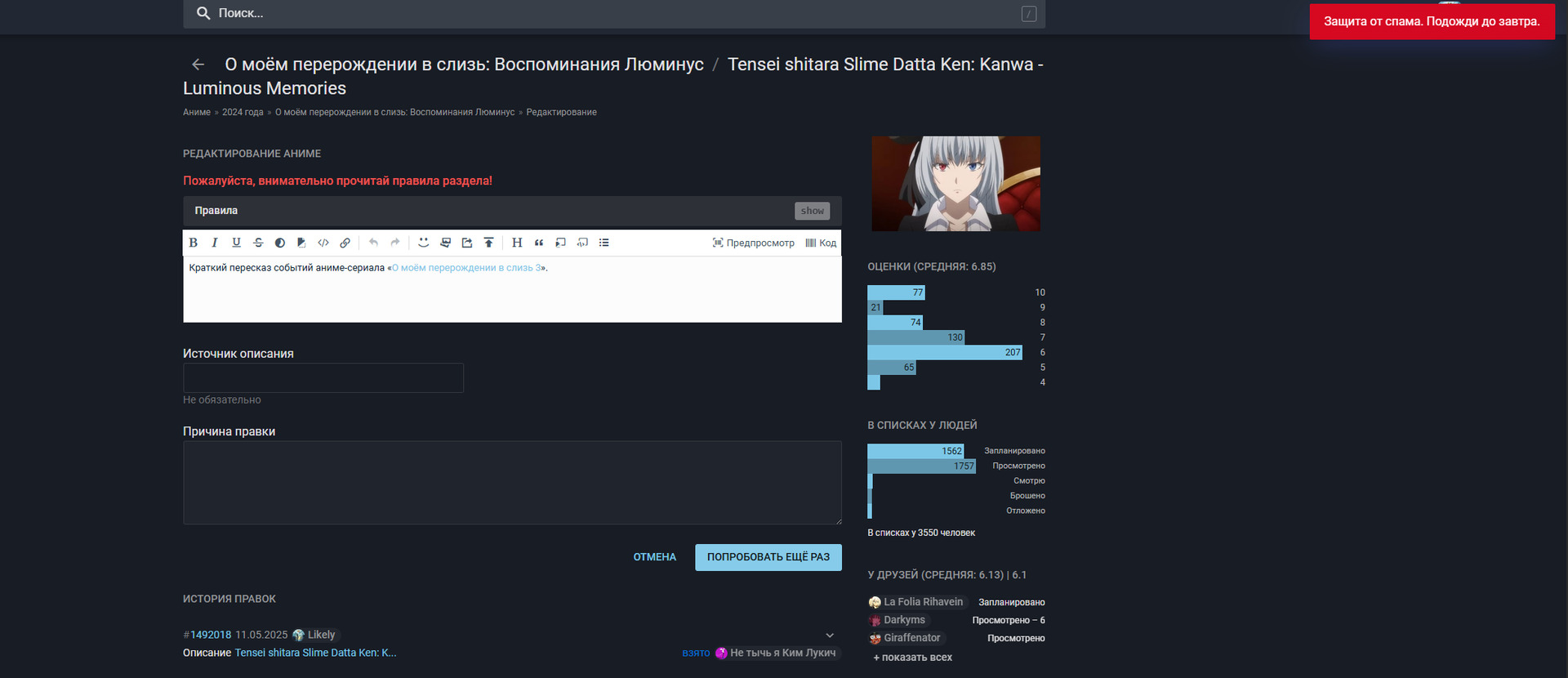The width and height of the screenshot is (1568, 678).
Task: Expand friends list with показать всех
Action: (x=913, y=658)
